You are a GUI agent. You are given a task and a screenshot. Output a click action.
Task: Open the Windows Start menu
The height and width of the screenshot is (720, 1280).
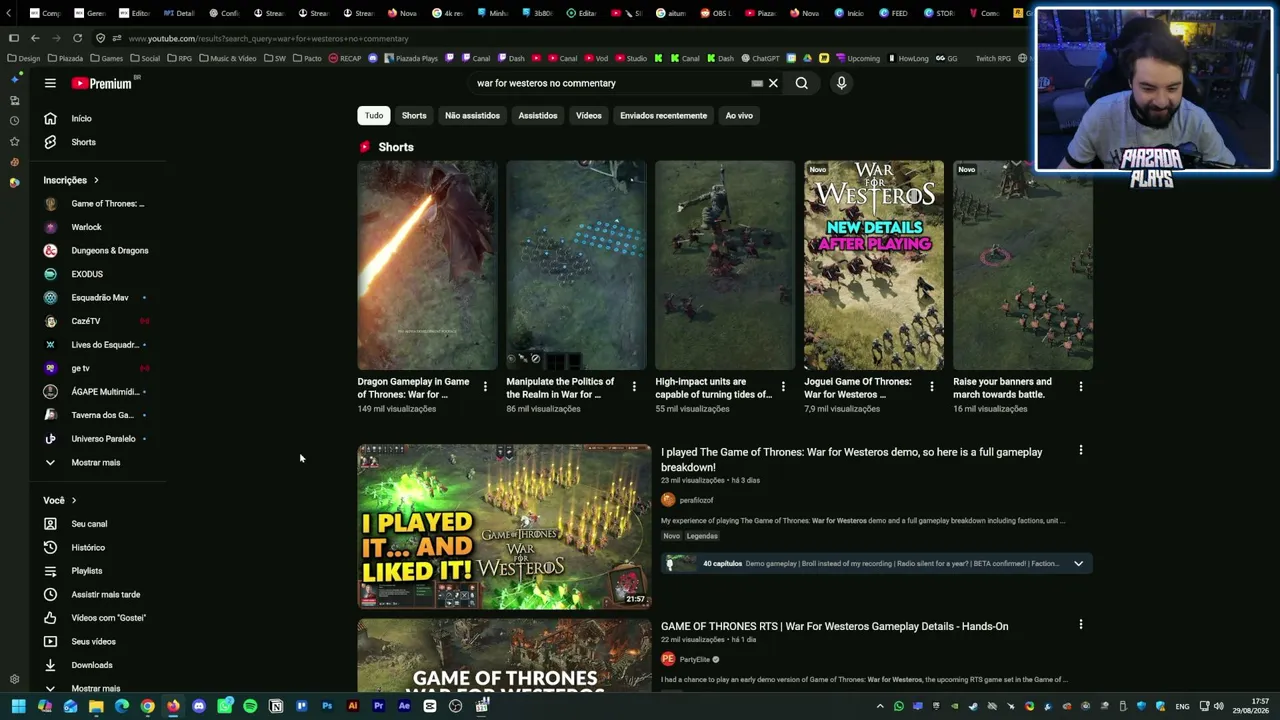pyautogui.click(x=18, y=706)
